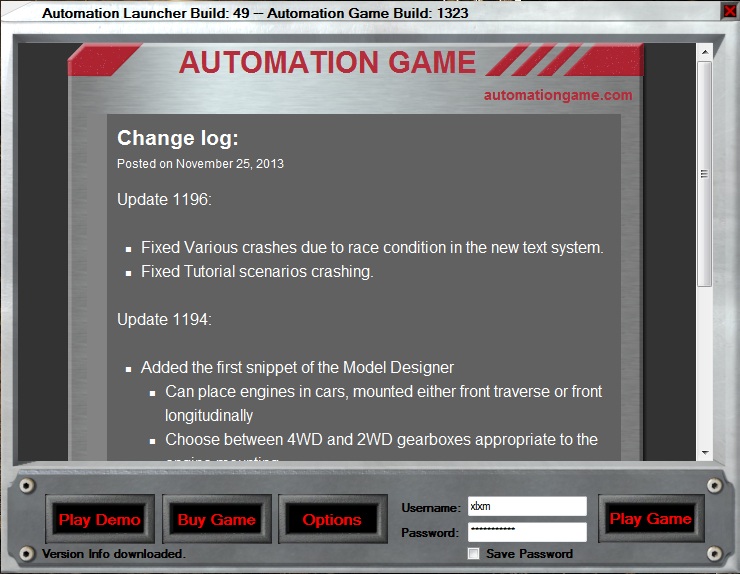
Task: Click 'Fixed Tutorial scenarios crashing.' line
Action: coord(257,271)
